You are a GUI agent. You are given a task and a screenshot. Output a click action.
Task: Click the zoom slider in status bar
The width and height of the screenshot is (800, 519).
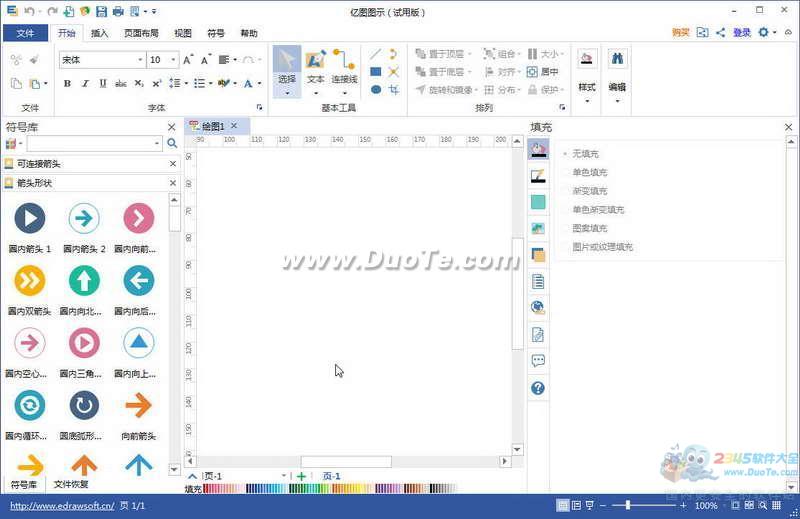(x=628, y=506)
